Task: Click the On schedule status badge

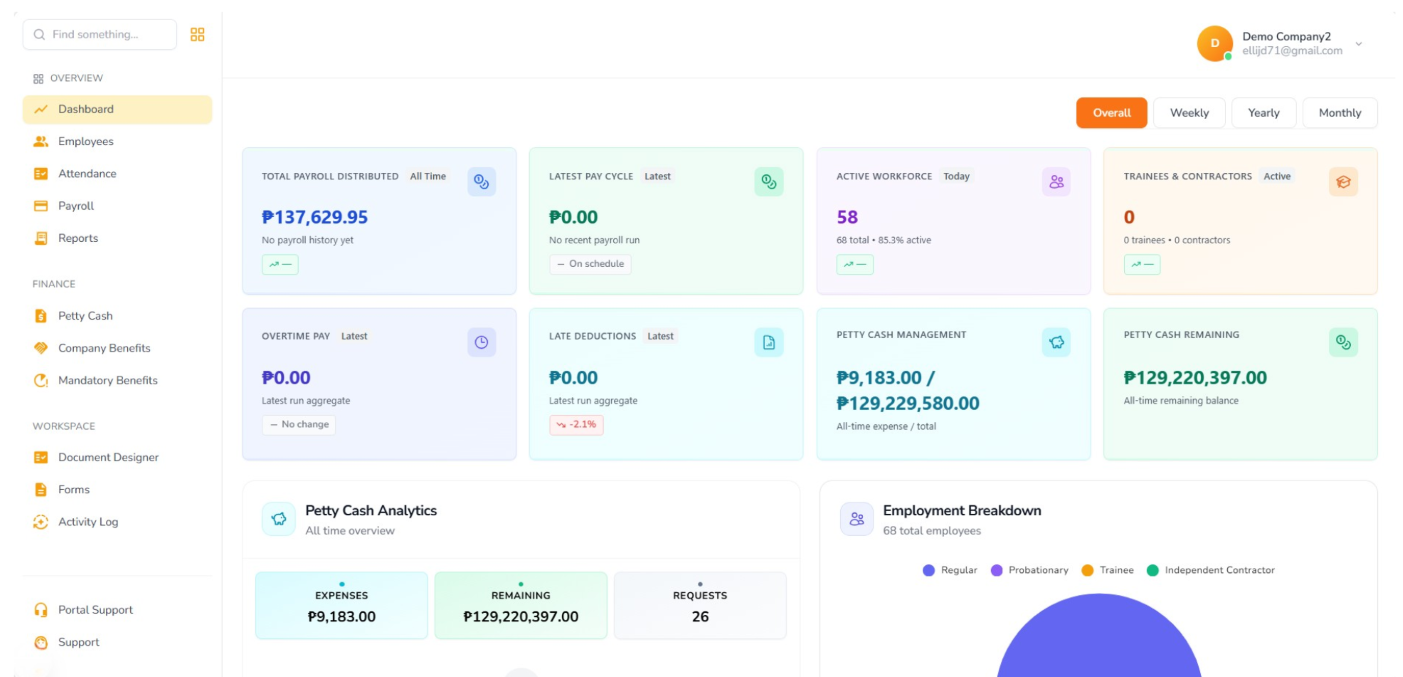Action: click(590, 264)
